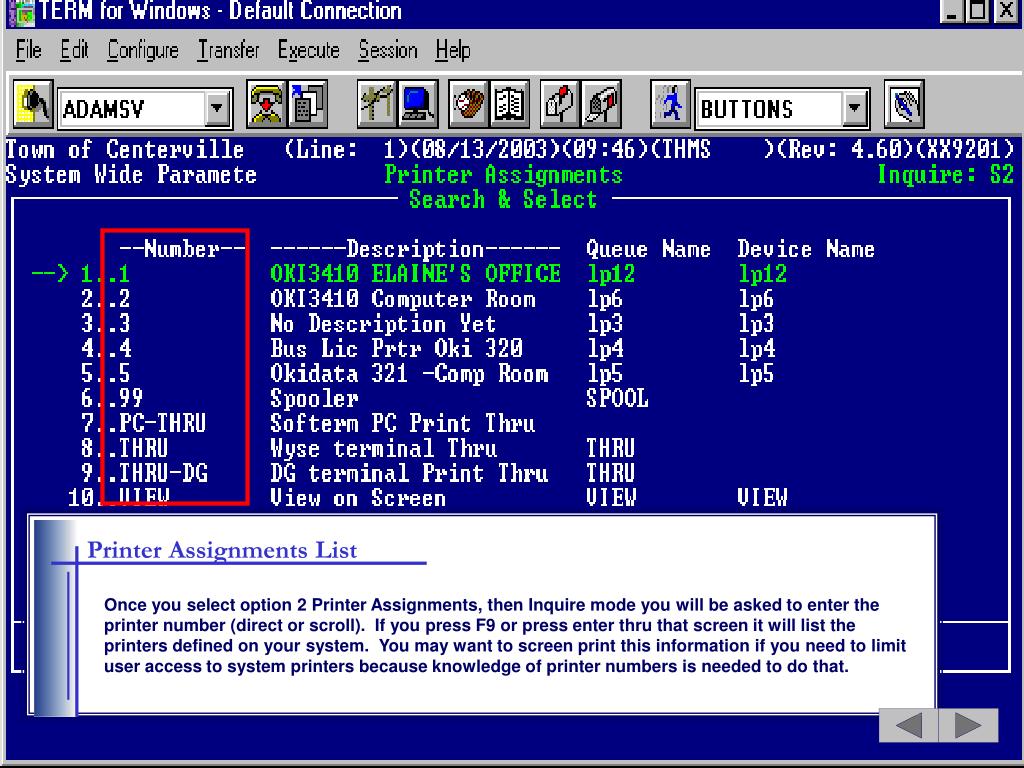Select the OKI3410 Computer Room printer row
The image size is (1024, 768).
[x=402, y=299]
